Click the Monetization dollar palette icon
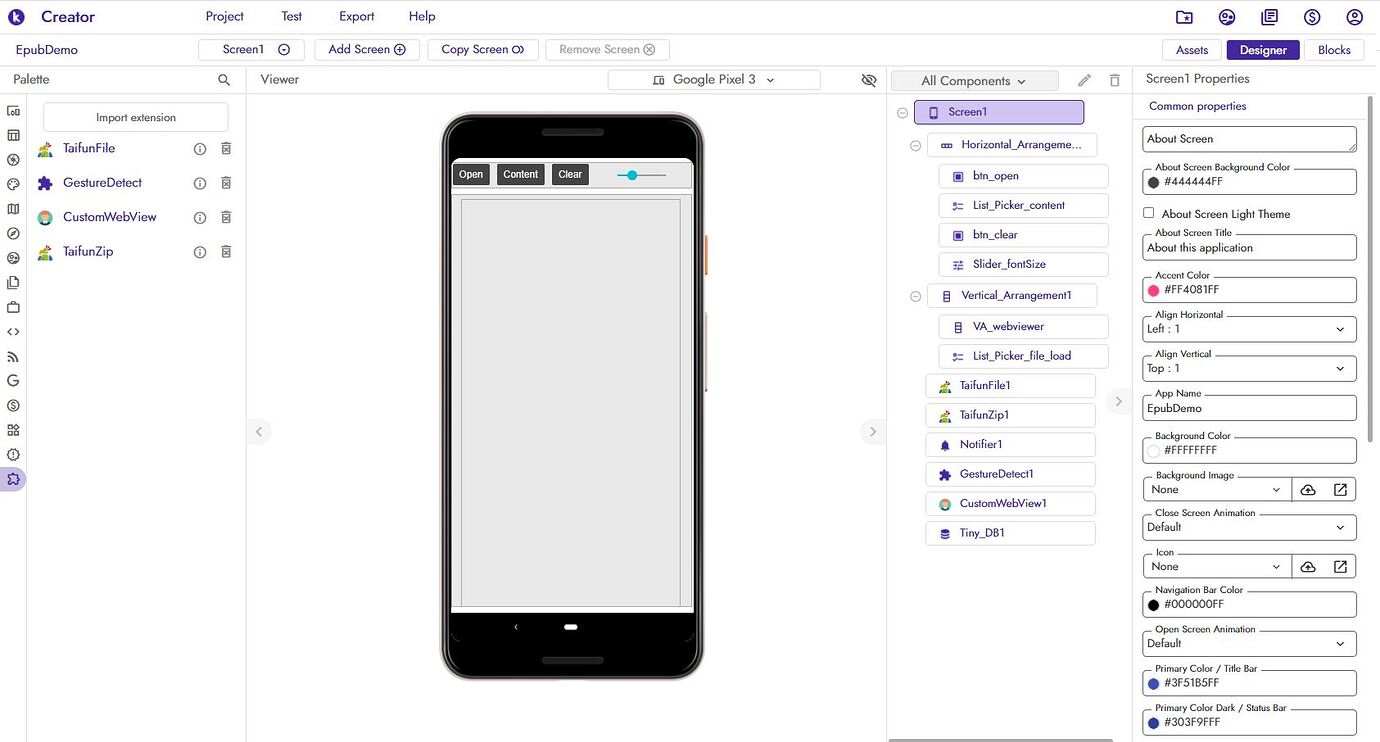Image resolution: width=1380 pixels, height=742 pixels. (13, 404)
